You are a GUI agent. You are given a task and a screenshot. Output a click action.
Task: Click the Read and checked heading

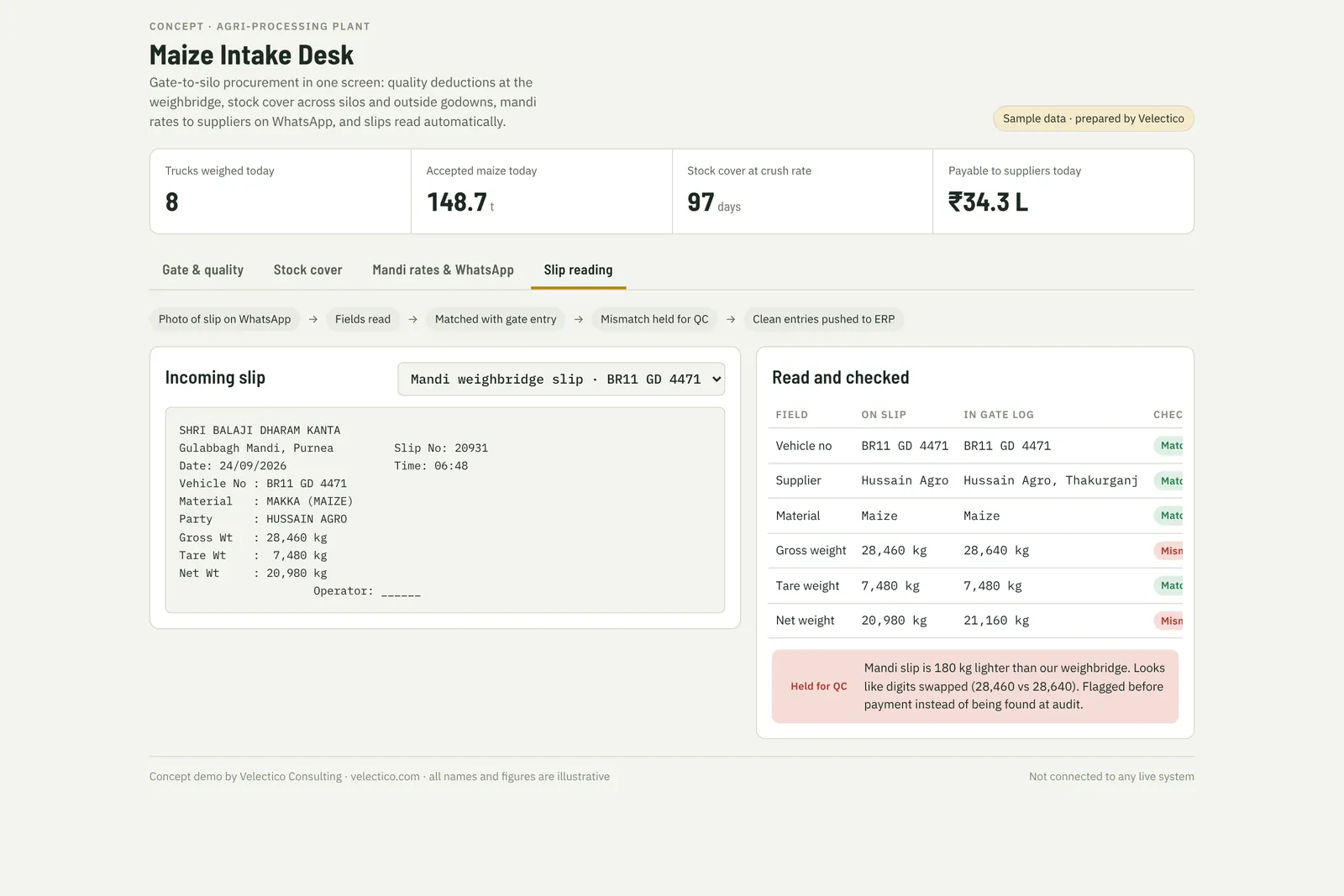[x=840, y=378]
